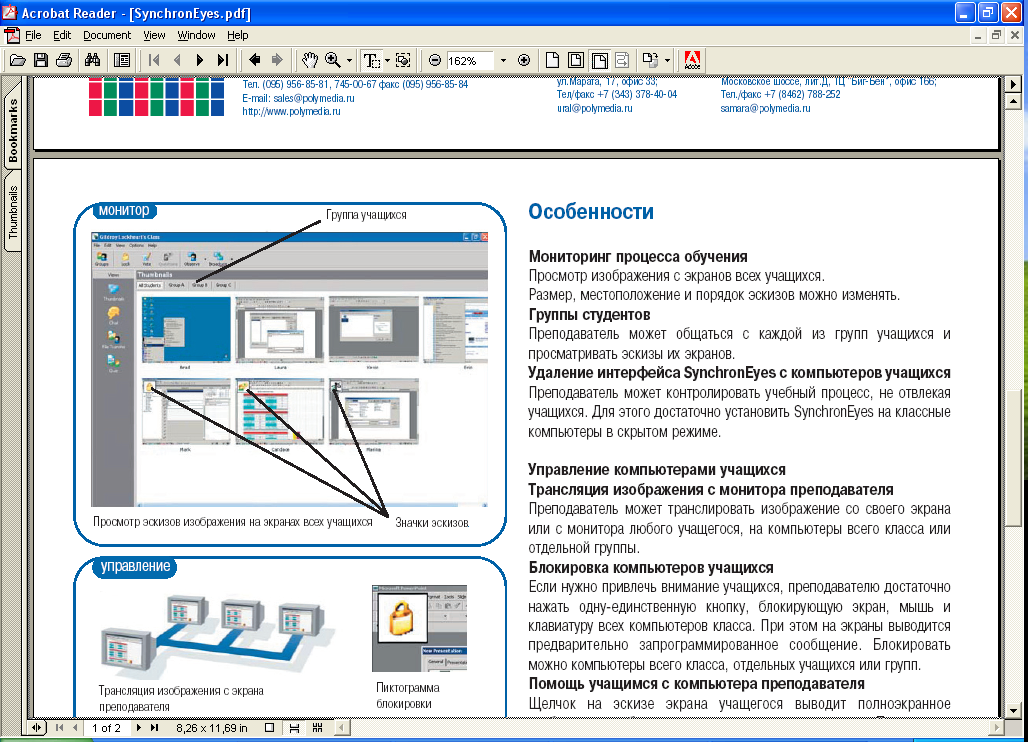Open Find with the binoculars icon

[92, 60]
